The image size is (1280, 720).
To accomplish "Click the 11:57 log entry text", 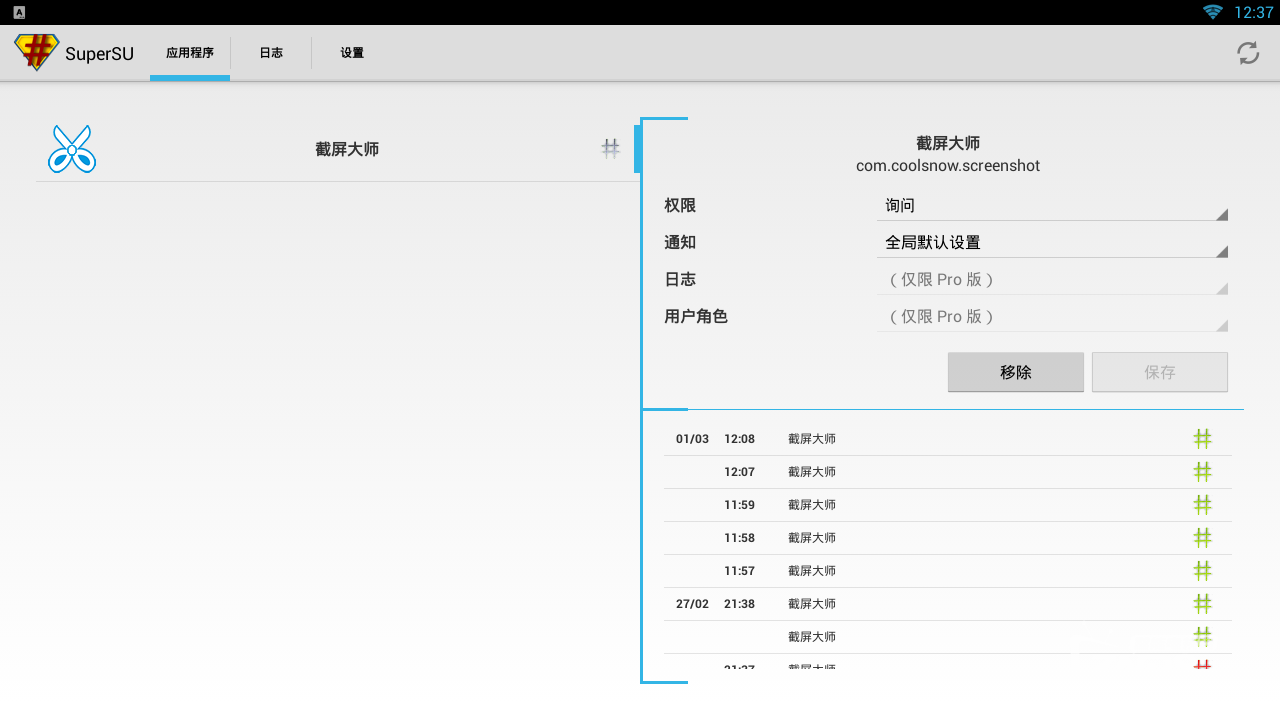I will click(812, 570).
